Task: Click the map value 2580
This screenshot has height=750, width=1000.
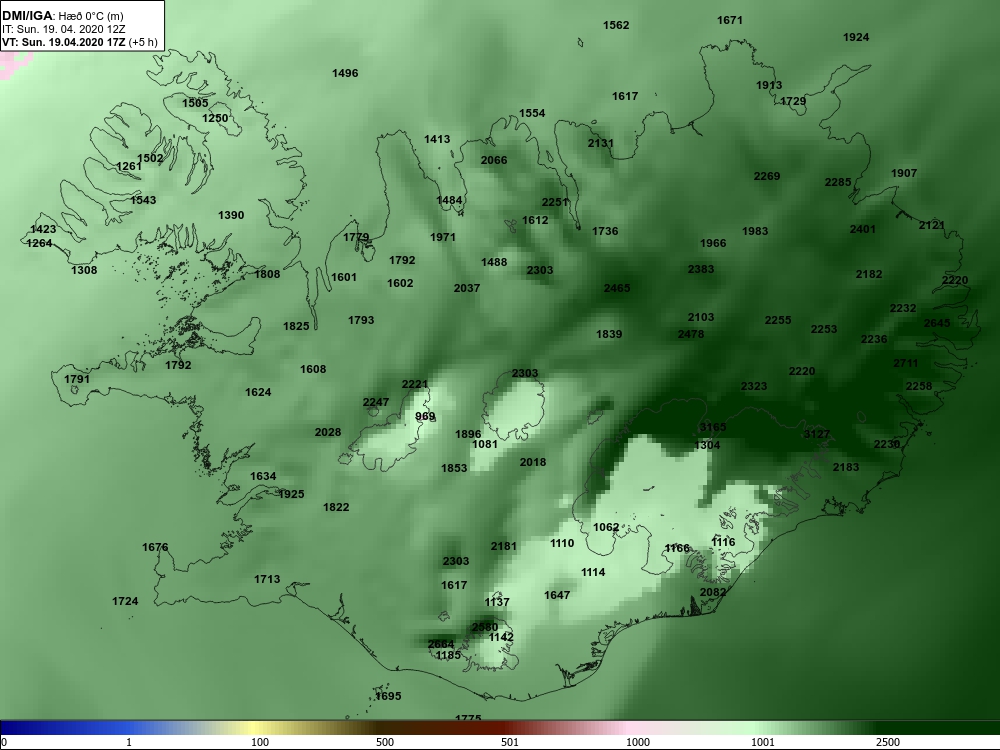Action: (x=484, y=627)
